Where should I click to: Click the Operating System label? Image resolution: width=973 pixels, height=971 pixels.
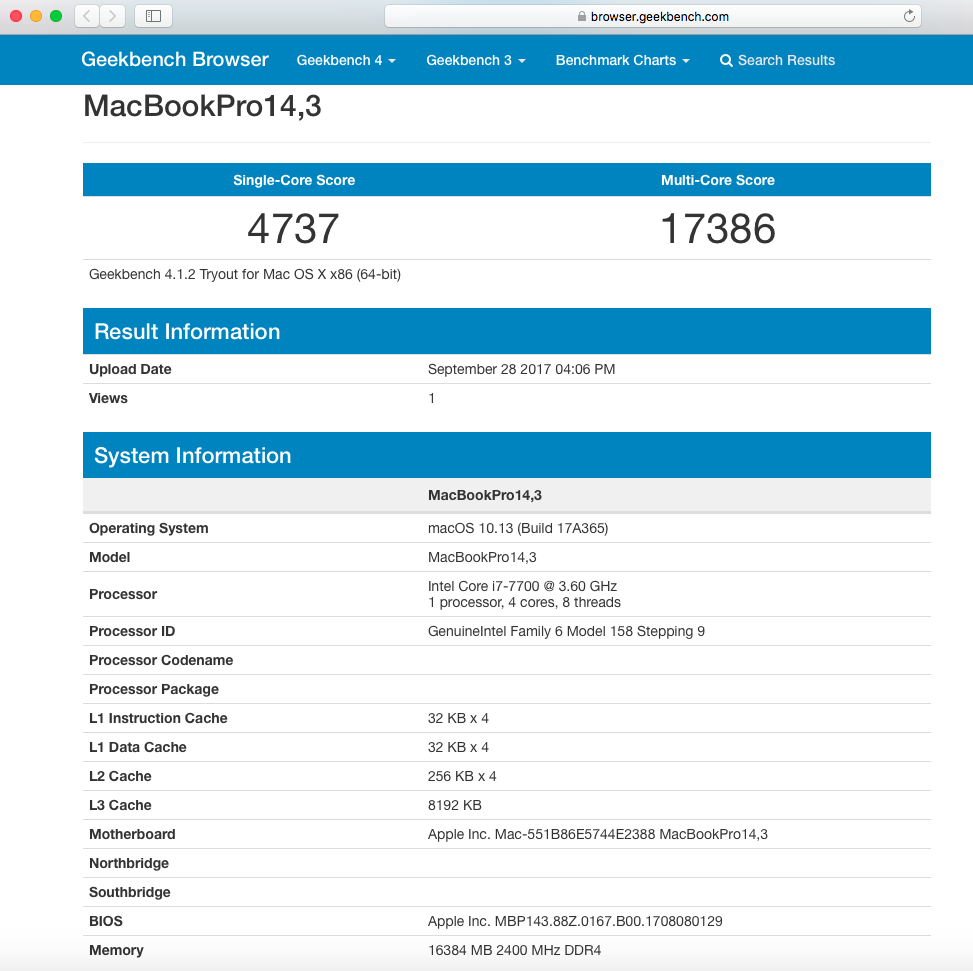[x=149, y=528]
